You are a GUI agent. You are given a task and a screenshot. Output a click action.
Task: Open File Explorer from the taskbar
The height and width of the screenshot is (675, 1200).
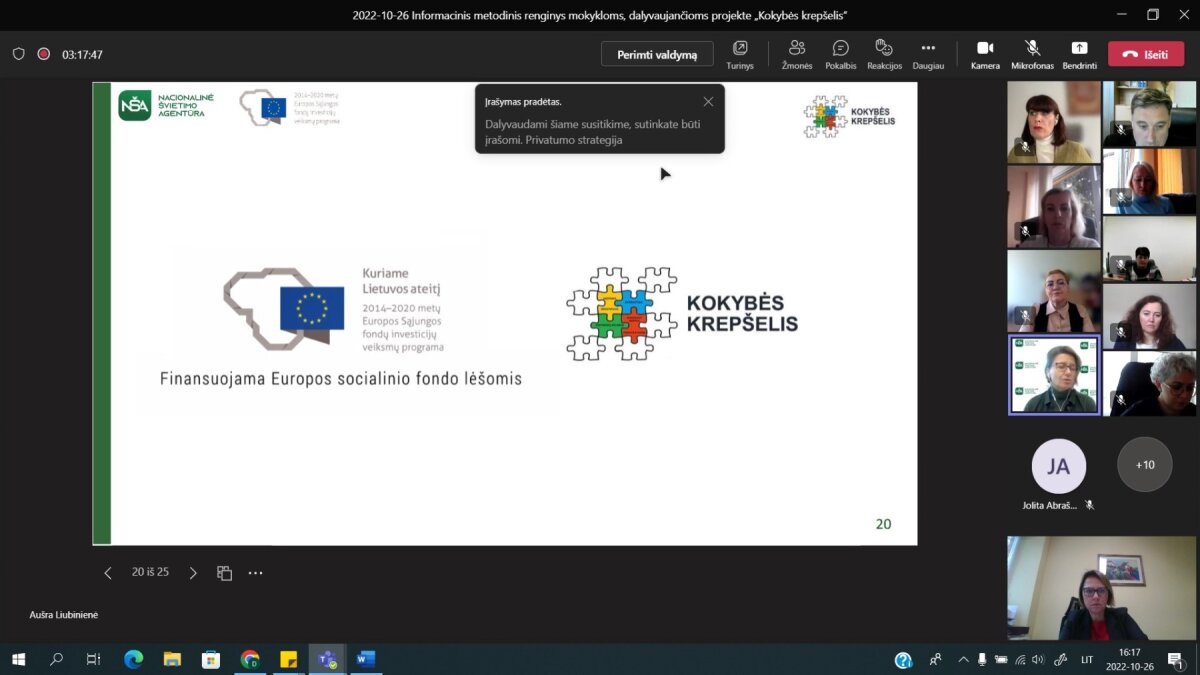[x=172, y=659]
